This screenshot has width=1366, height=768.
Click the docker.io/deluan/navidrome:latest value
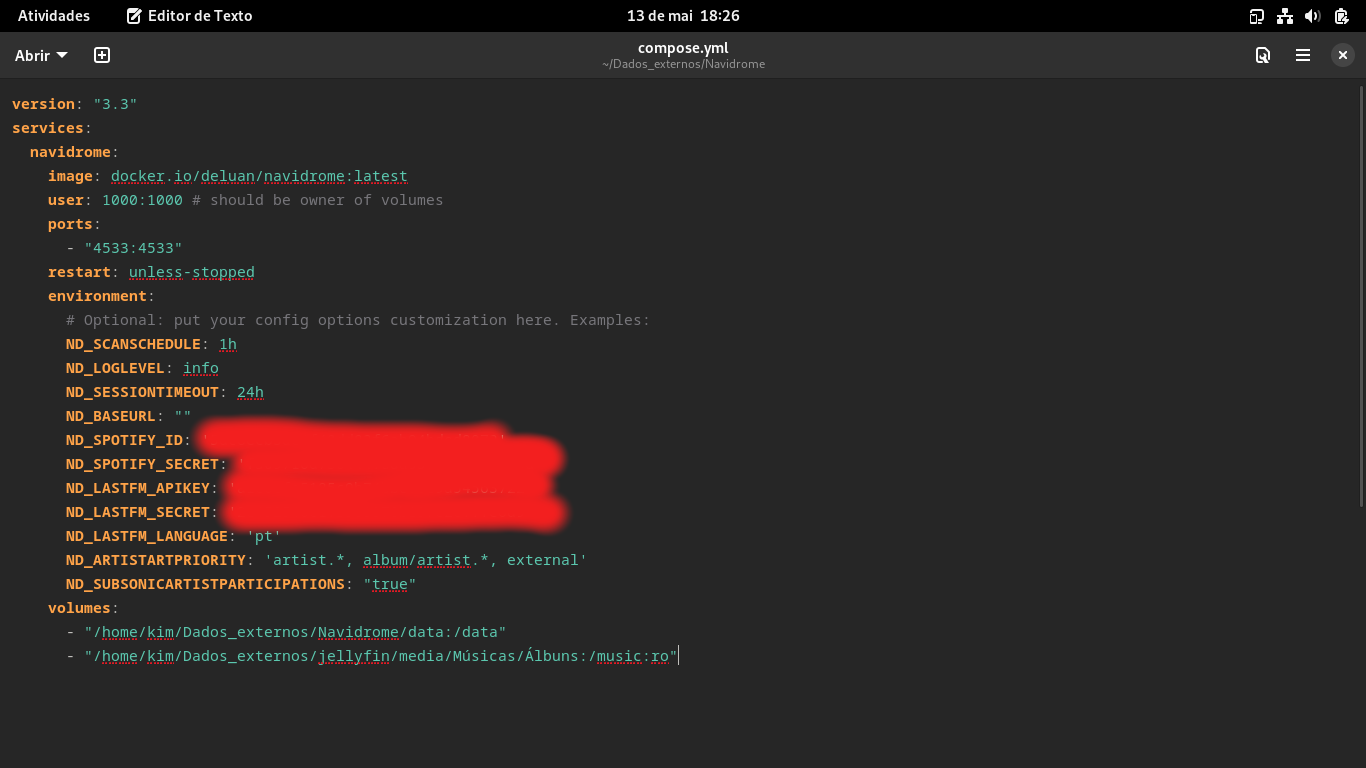click(259, 176)
